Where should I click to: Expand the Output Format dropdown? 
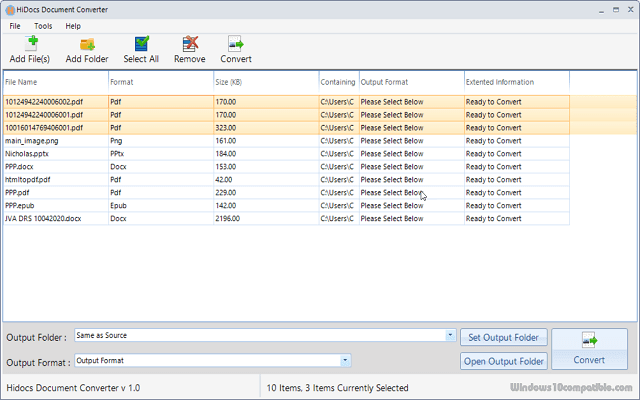[x=346, y=360]
